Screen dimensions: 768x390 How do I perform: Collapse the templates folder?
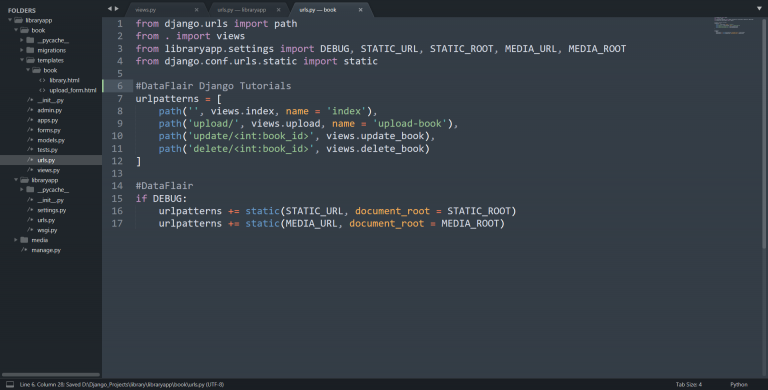pos(22,60)
